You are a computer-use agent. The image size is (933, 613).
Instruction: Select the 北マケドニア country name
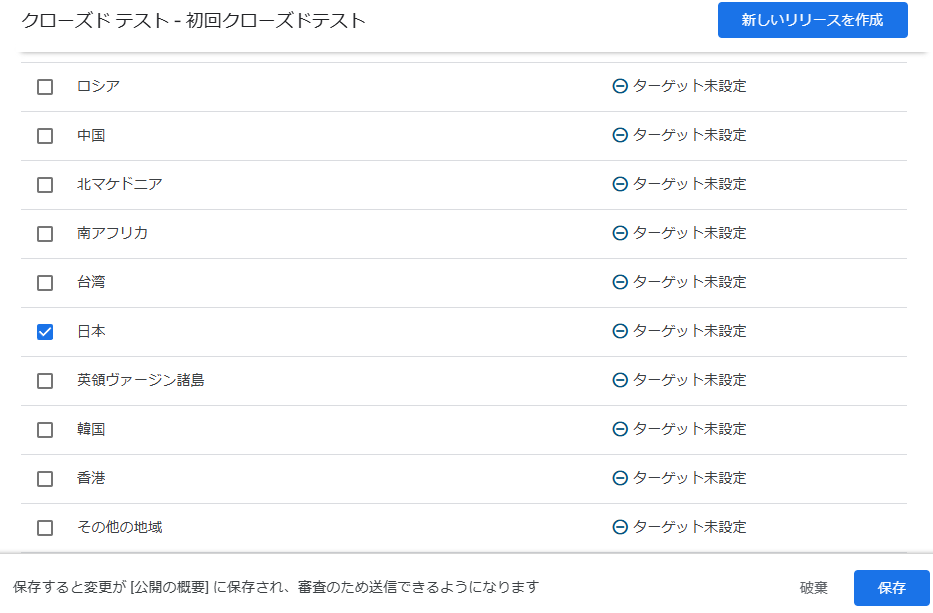(120, 184)
